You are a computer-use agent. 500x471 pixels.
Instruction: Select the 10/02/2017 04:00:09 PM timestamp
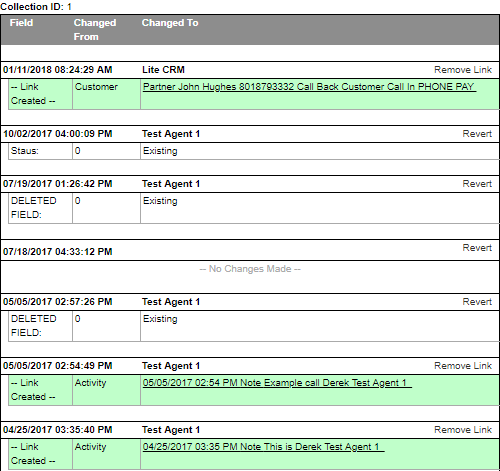tap(58, 134)
